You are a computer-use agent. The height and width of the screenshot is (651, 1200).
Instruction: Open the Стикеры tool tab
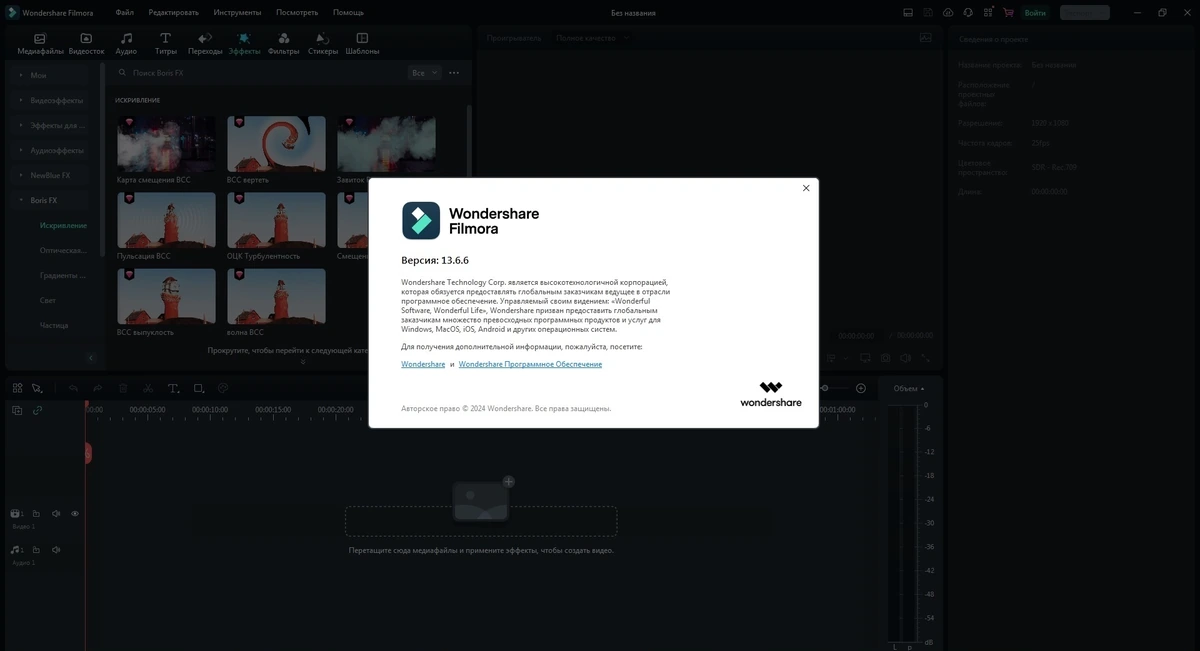point(323,43)
